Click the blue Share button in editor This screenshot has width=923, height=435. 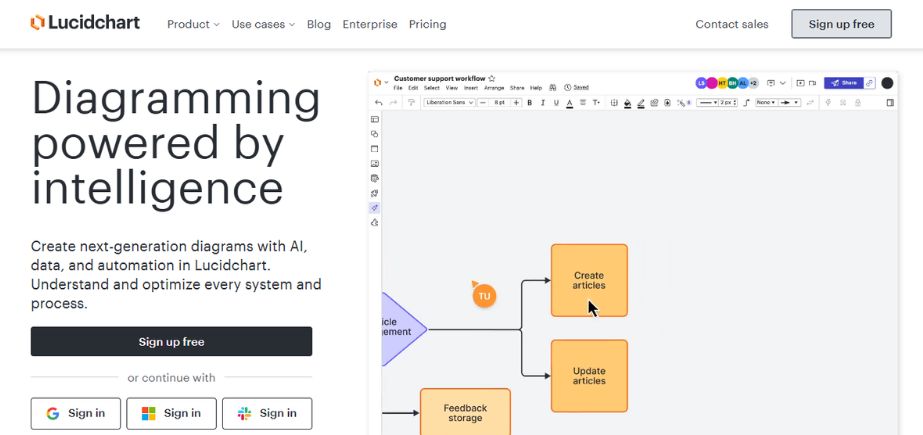(844, 83)
